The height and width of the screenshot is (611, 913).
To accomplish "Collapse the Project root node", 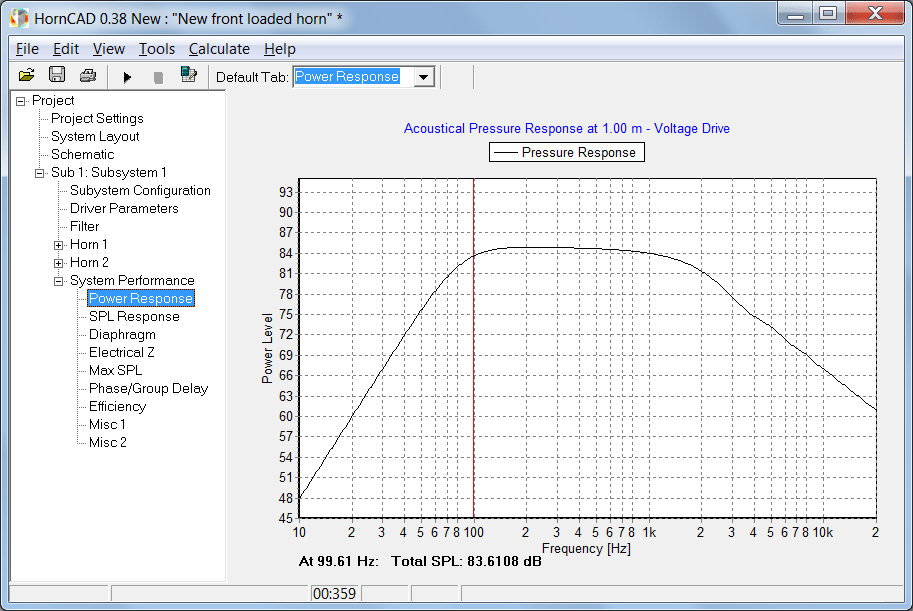I will coord(21,101).
